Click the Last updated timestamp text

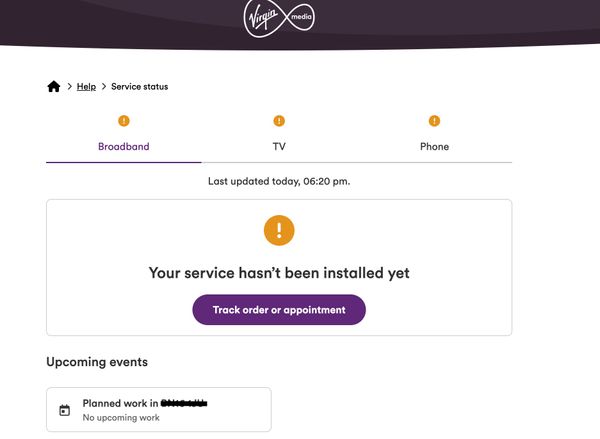pos(279,181)
